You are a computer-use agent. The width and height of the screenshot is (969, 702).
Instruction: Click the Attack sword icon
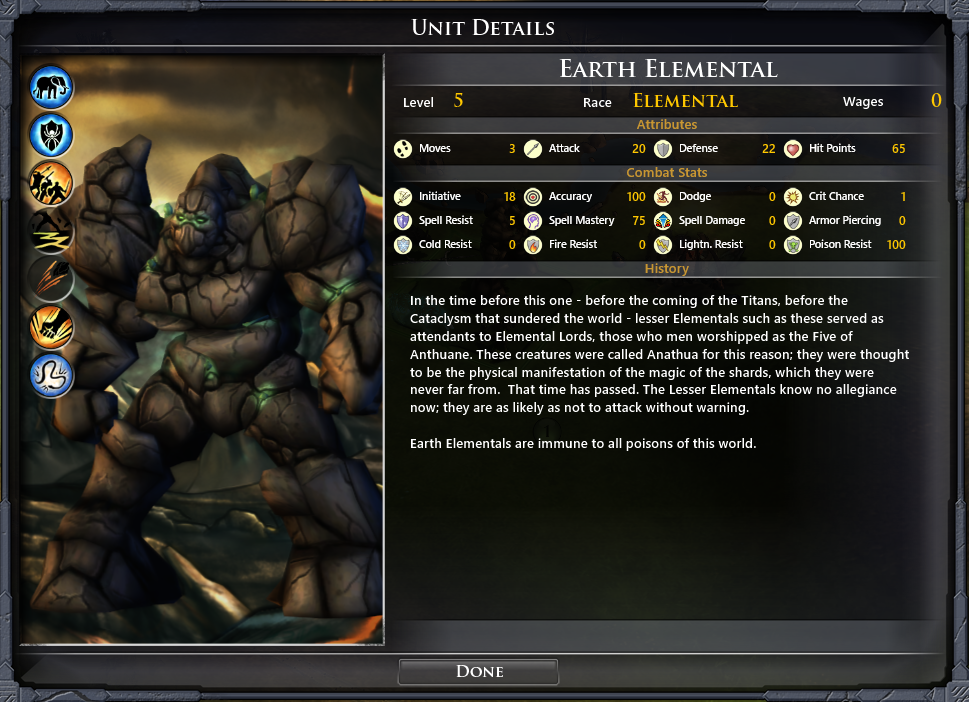tap(533, 149)
